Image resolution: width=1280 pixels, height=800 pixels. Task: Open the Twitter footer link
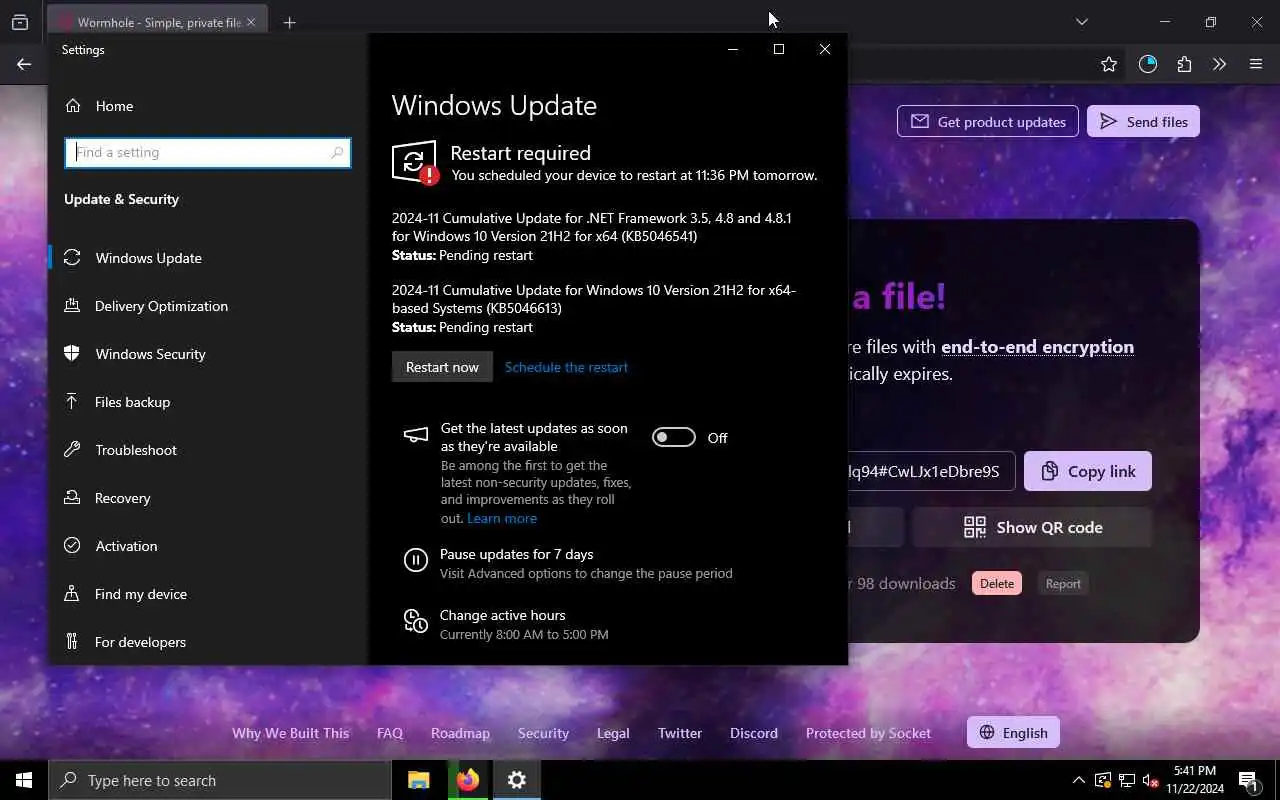click(x=680, y=733)
